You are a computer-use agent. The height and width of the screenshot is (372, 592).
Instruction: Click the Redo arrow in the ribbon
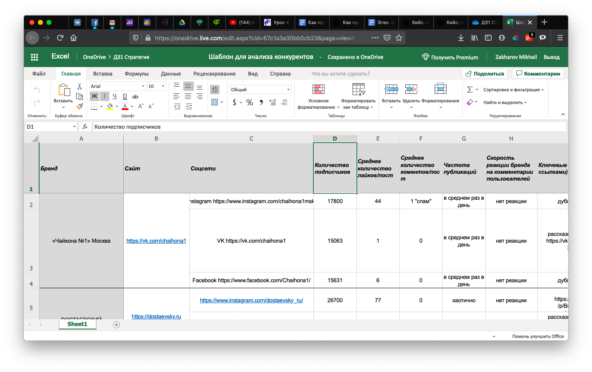pos(37,102)
